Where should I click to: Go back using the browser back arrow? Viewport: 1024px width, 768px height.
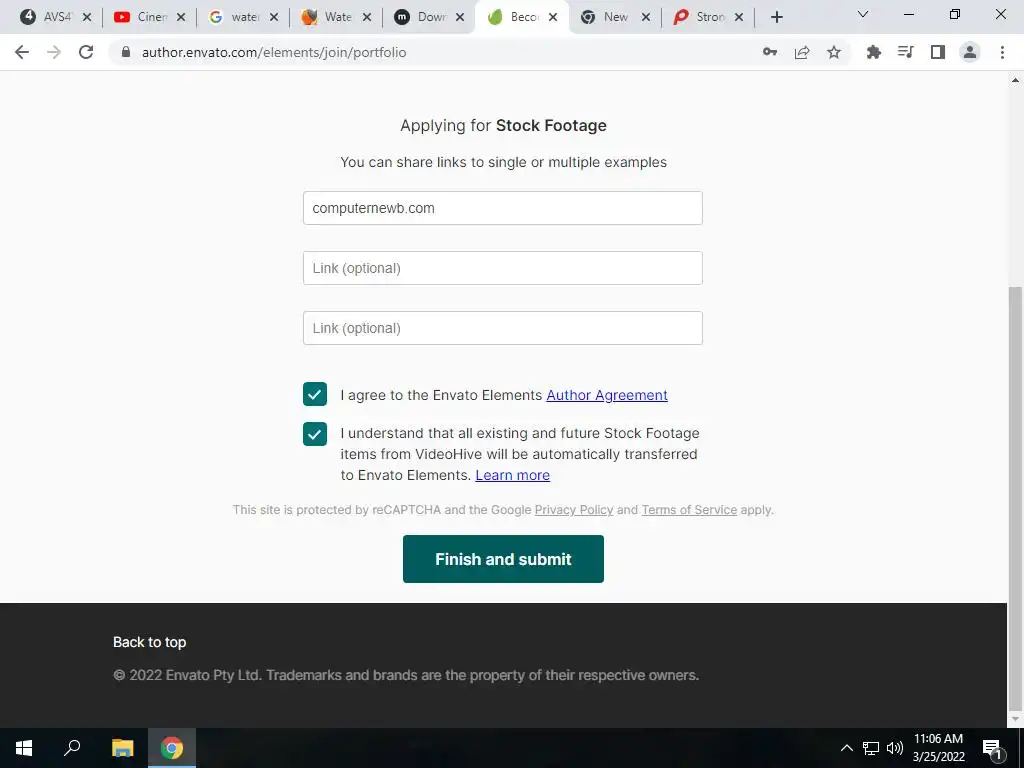coord(22,52)
